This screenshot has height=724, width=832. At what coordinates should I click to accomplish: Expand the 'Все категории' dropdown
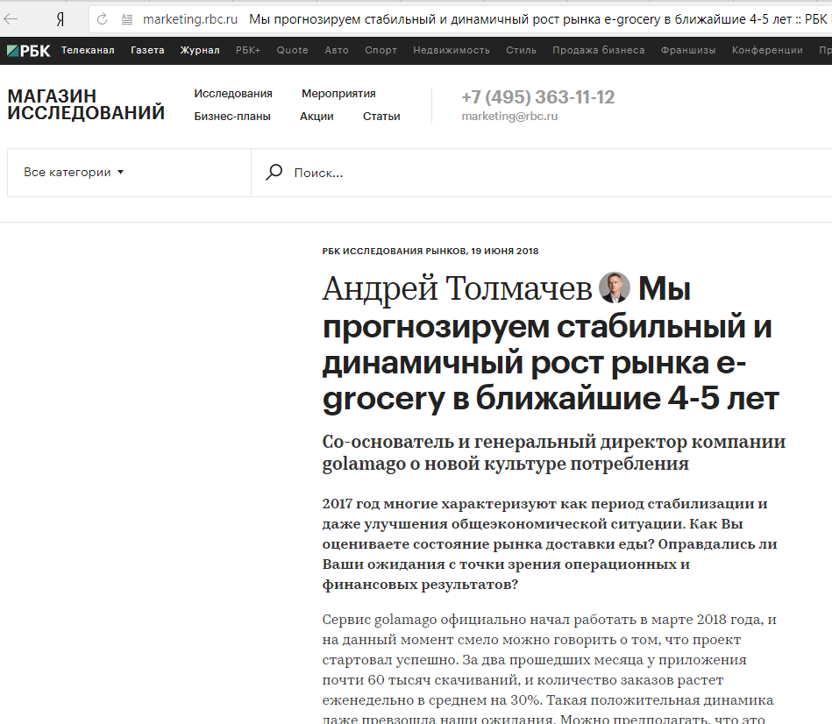click(x=74, y=172)
